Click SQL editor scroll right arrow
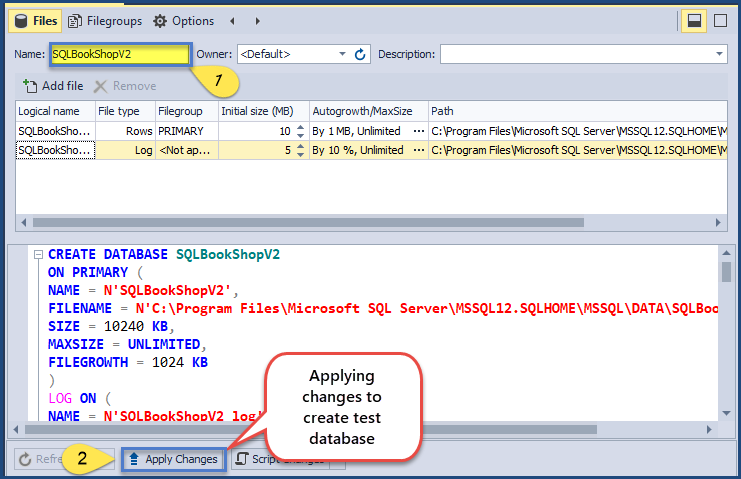The image size is (741, 479). pos(709,429)
